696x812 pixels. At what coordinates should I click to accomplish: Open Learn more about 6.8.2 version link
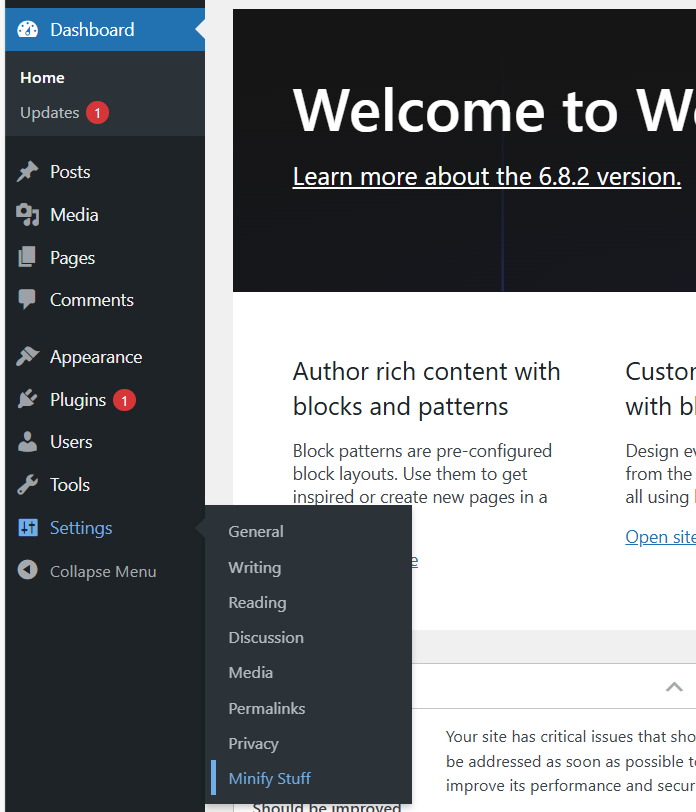[x=487, y=177]
